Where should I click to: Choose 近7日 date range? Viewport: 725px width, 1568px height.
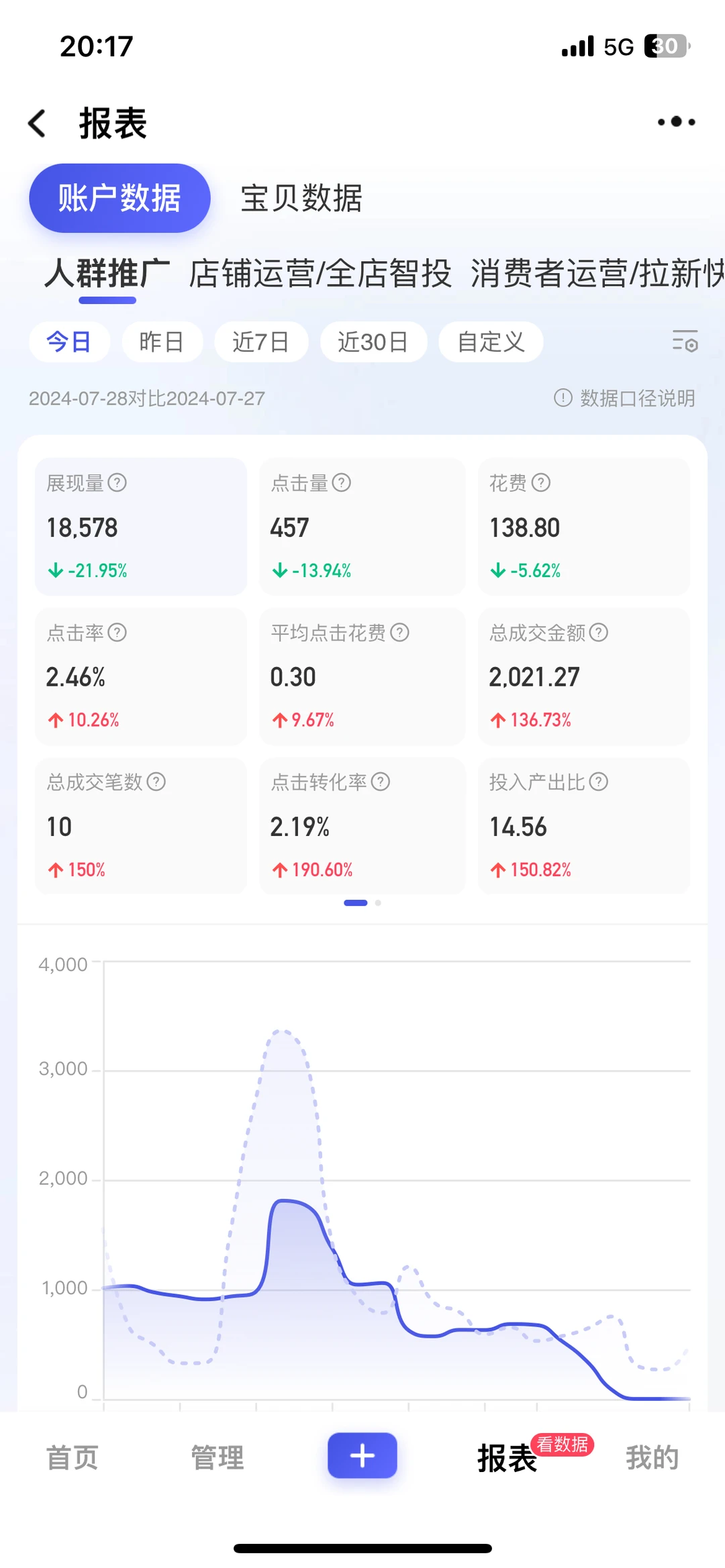pos(261,342)
